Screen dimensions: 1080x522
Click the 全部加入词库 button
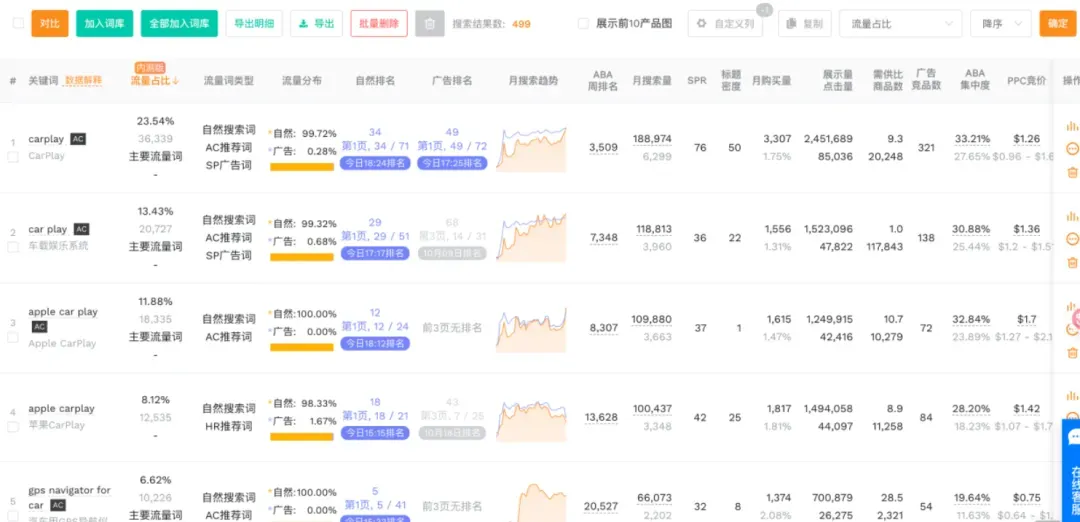point(179,23)
